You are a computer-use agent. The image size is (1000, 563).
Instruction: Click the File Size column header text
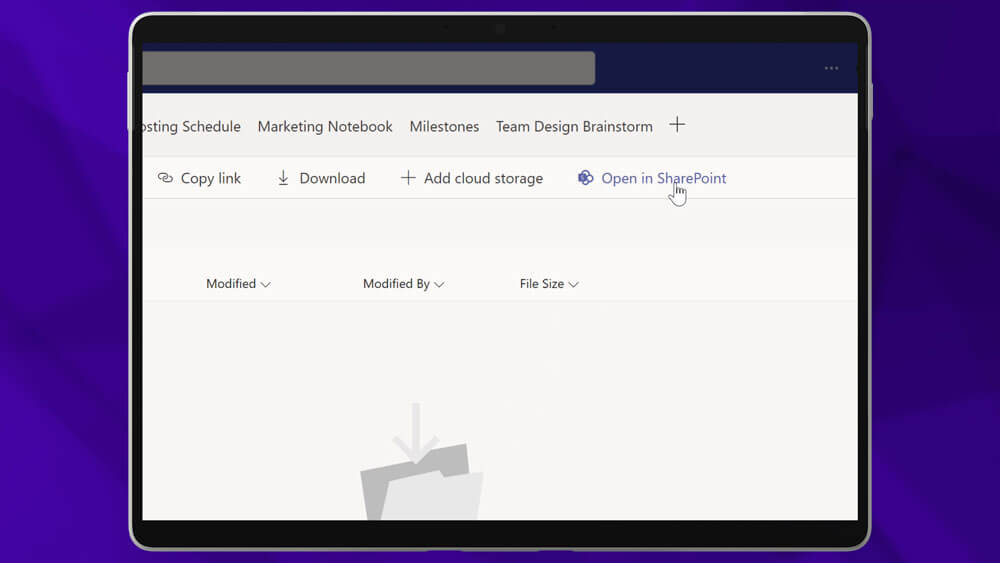(x=541, y=284)
